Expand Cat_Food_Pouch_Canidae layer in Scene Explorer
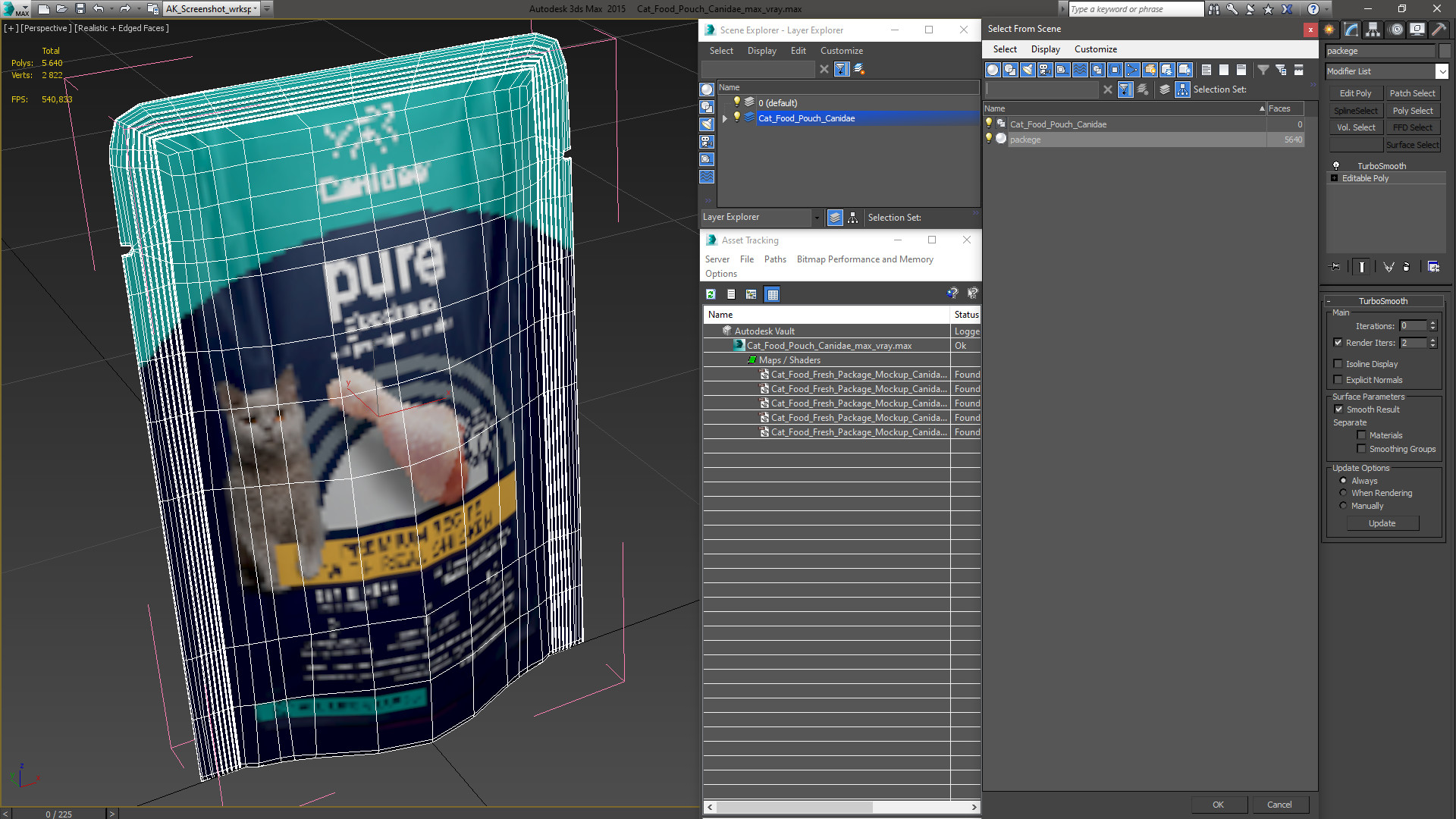This screenshot has height=819, width=1456. tap(725, 118)
